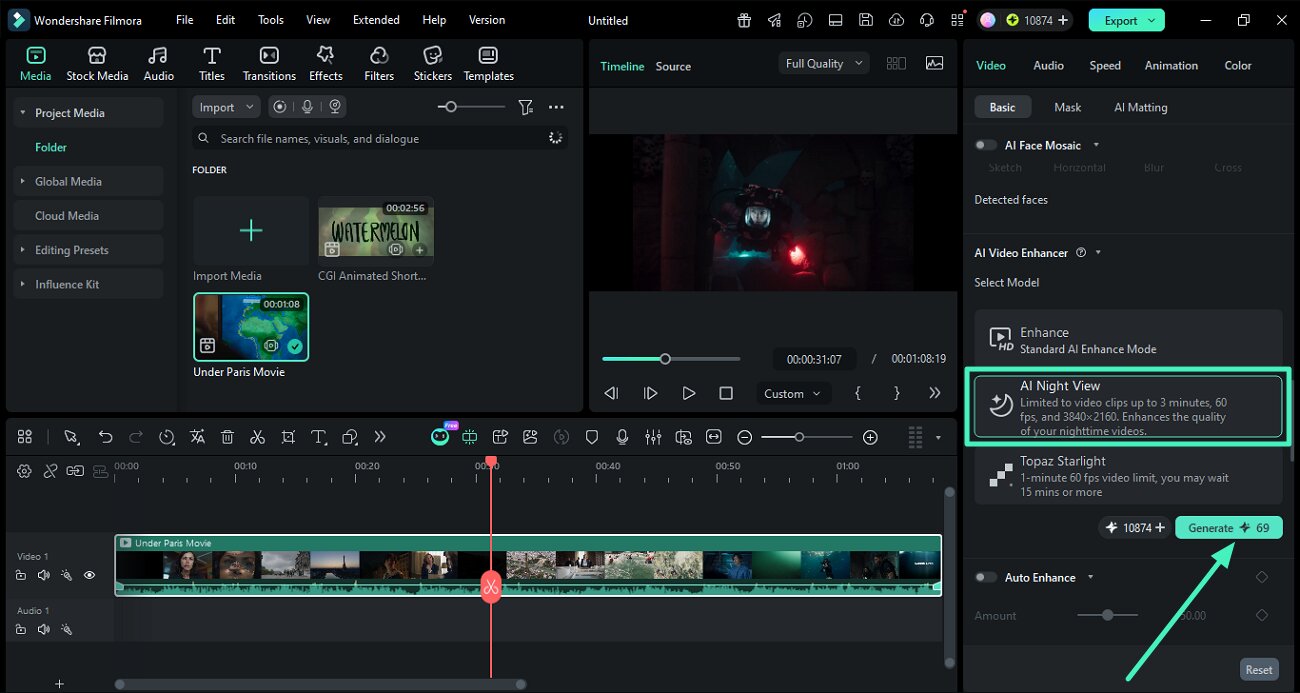Open the Transitions tab
Screen dimensions: 1300x693
(x=269, y=64)
